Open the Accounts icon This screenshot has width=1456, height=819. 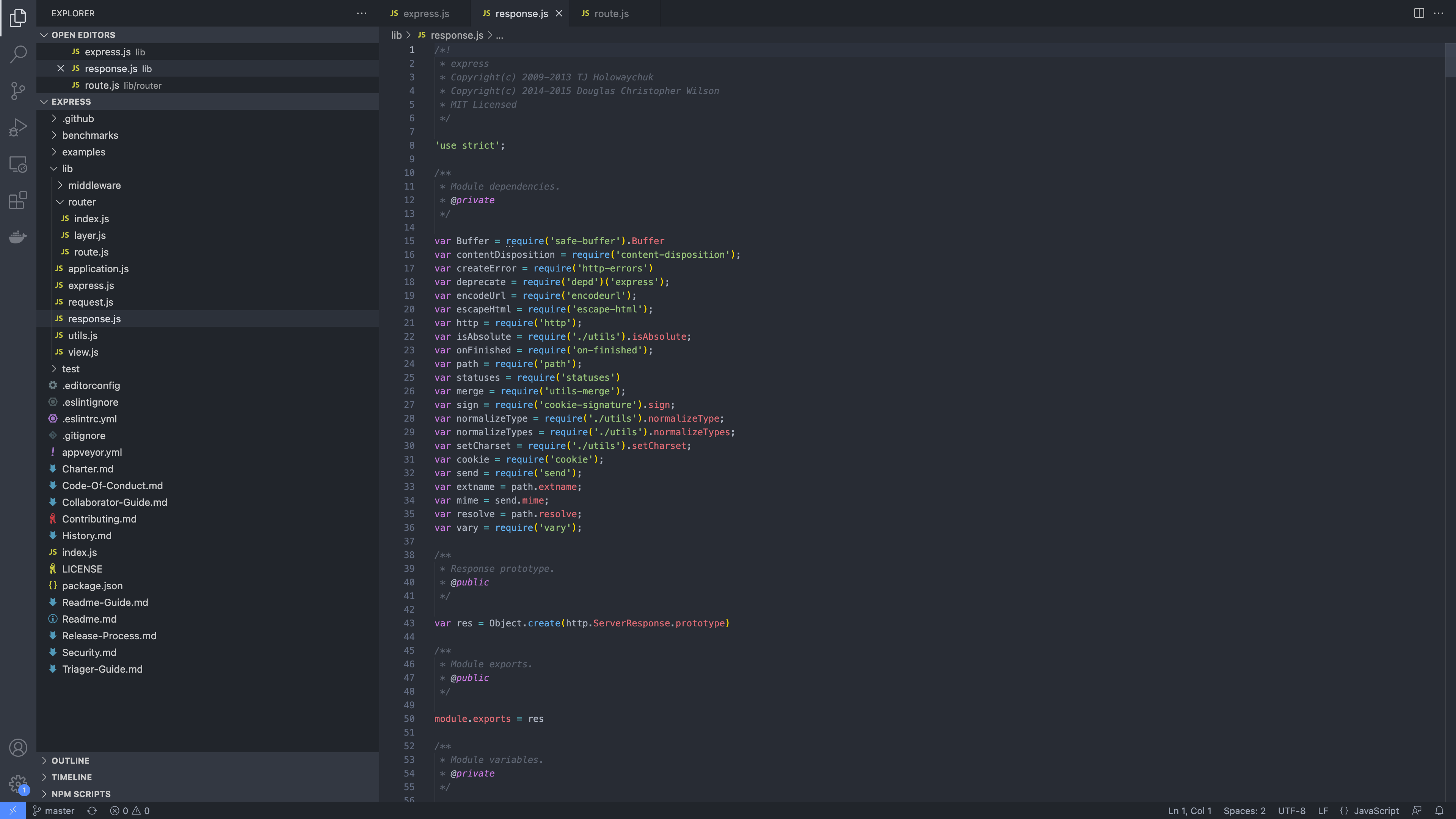18,748
